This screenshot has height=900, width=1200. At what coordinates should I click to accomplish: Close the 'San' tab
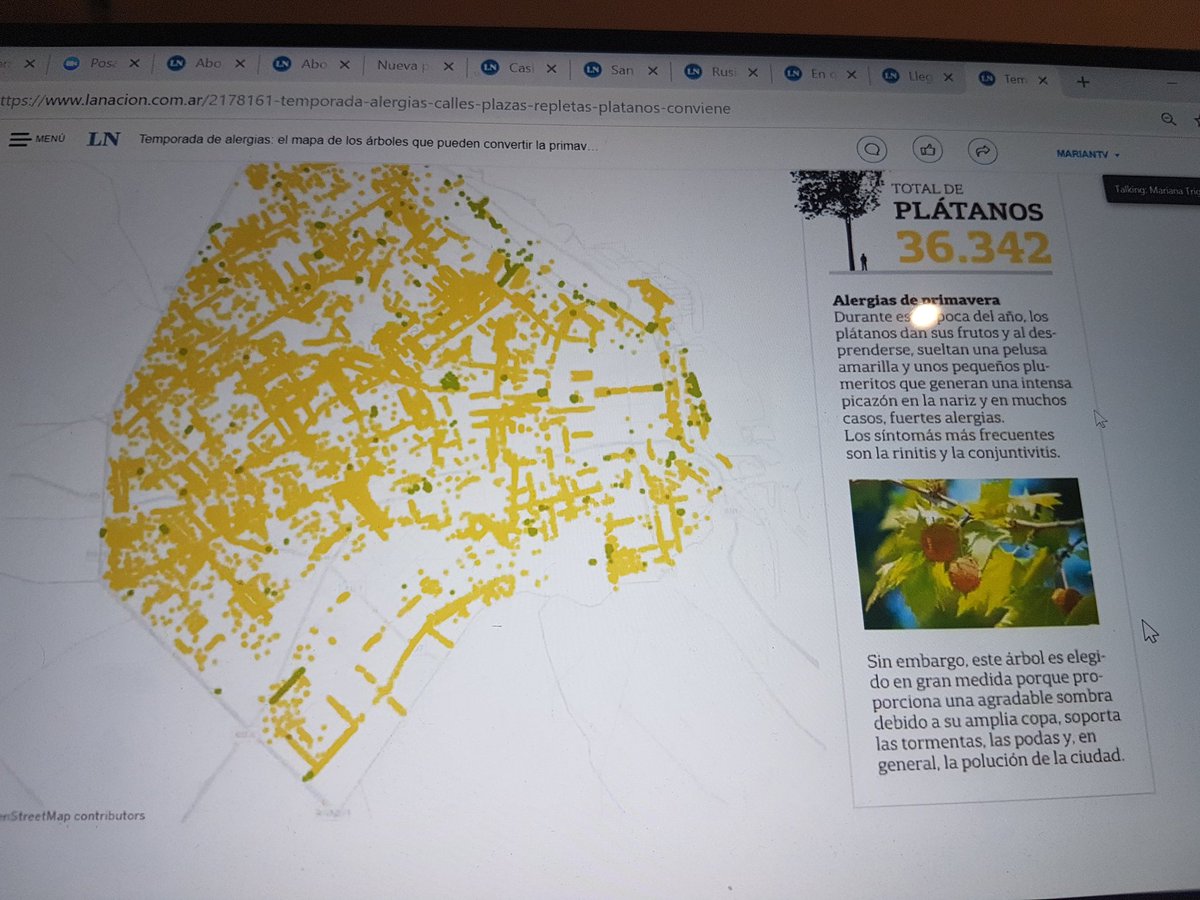pyautogui.click(x=652, y=70)
